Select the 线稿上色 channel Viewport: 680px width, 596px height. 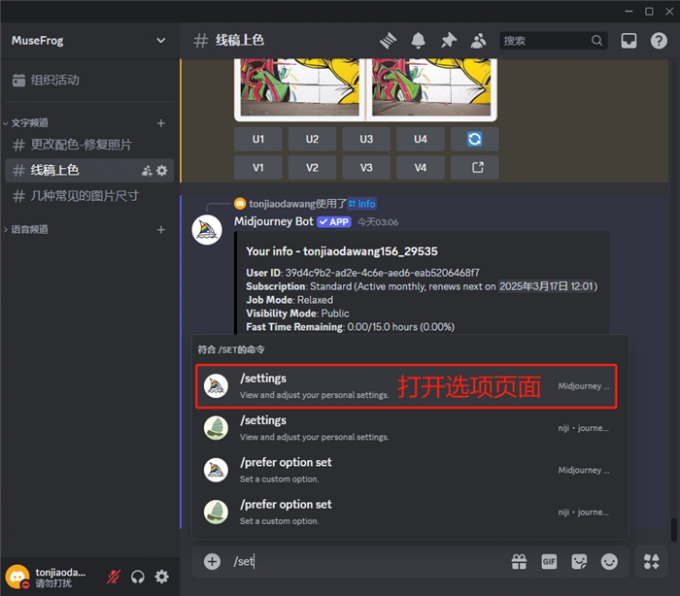90,170
